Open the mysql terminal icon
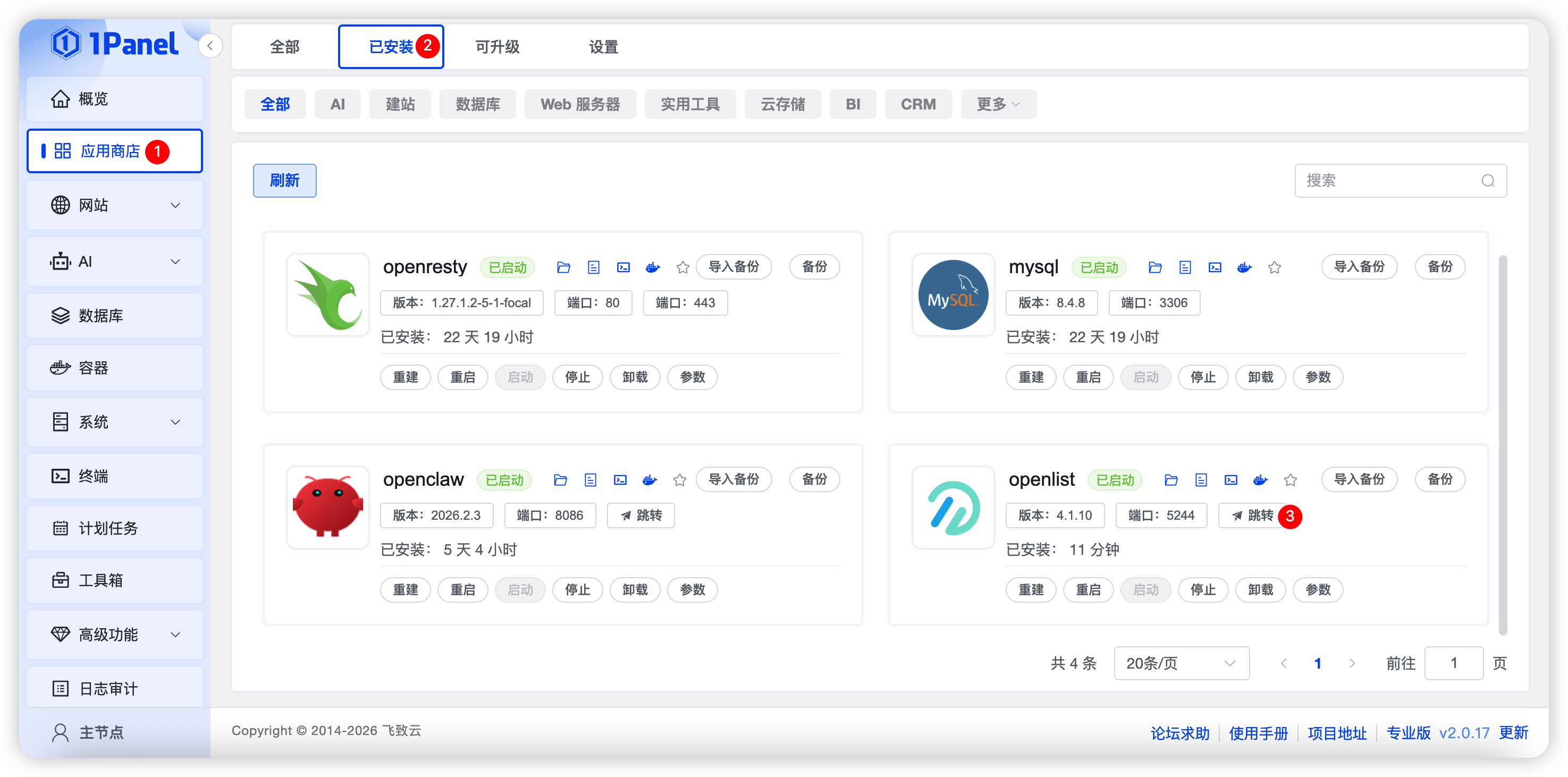Screen dimensions: 1568x777 click(1215, 267)
